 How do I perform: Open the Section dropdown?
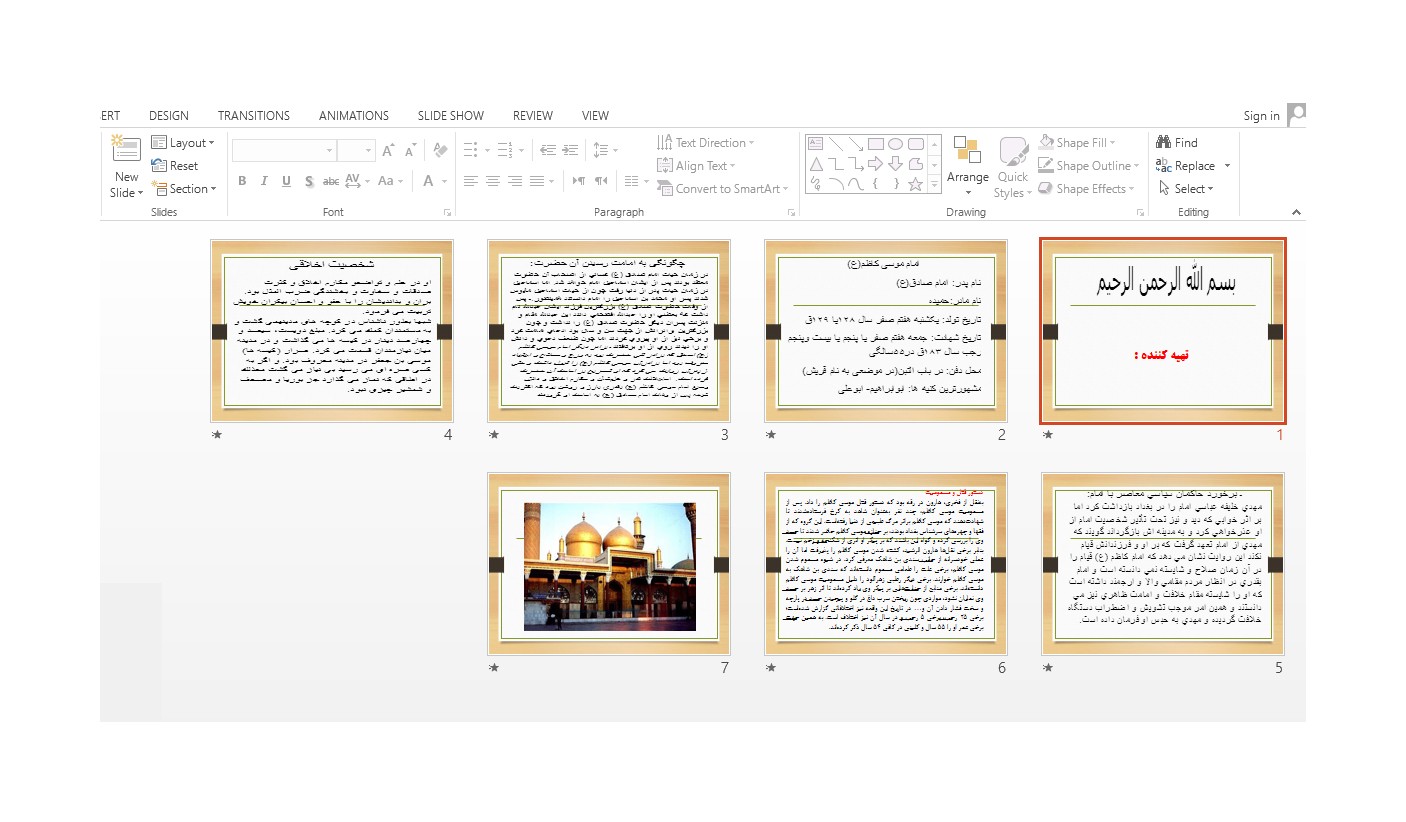(182, 189)
